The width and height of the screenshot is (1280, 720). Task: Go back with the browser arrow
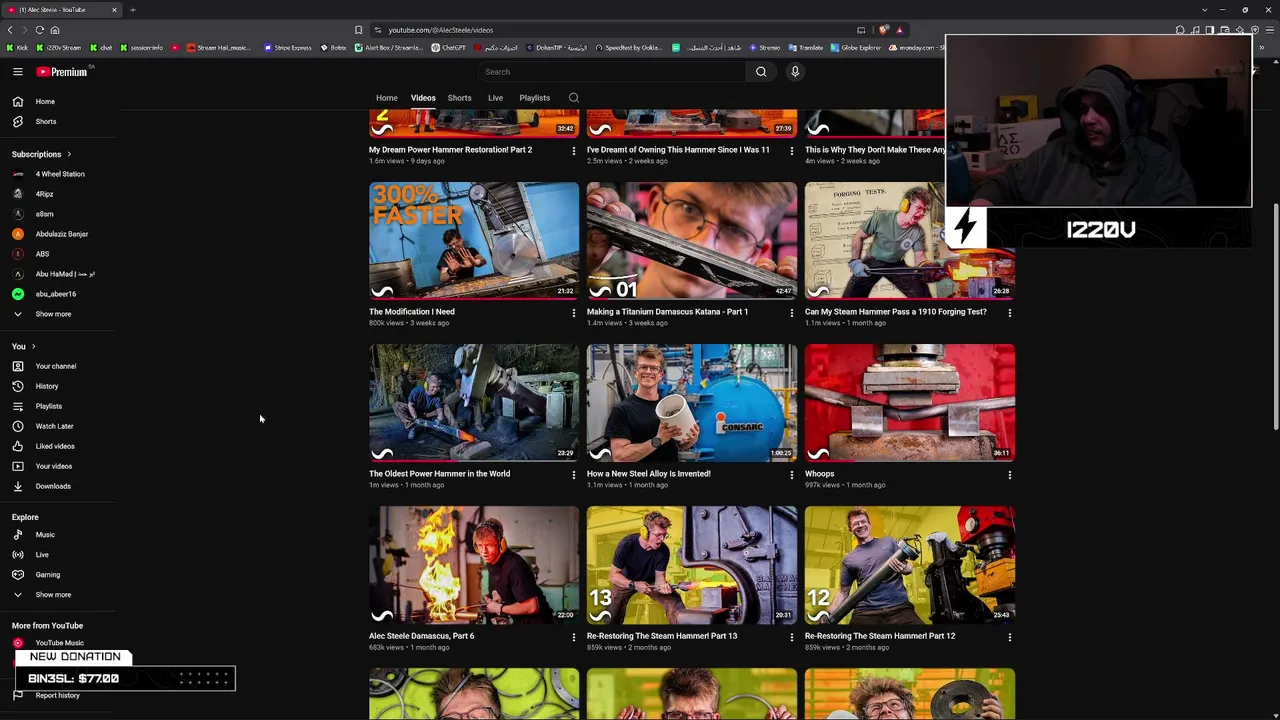(10, 30)
